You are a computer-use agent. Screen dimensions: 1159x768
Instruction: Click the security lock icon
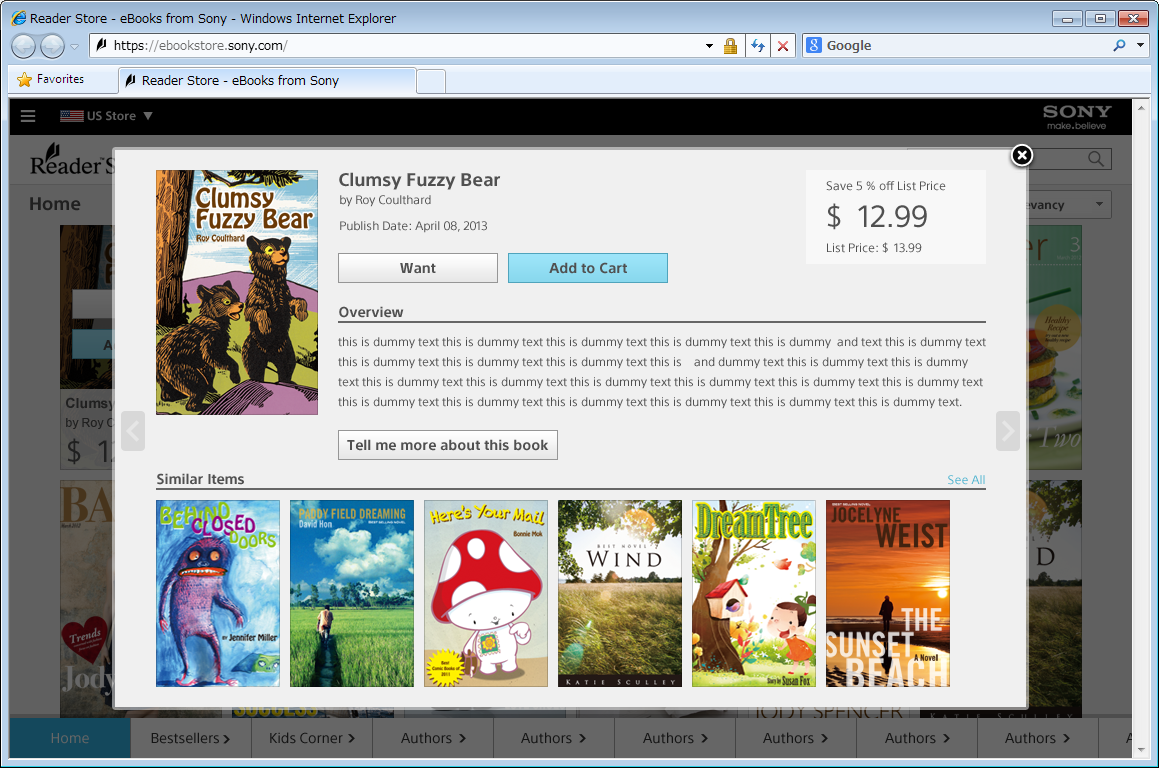[730, 47]
